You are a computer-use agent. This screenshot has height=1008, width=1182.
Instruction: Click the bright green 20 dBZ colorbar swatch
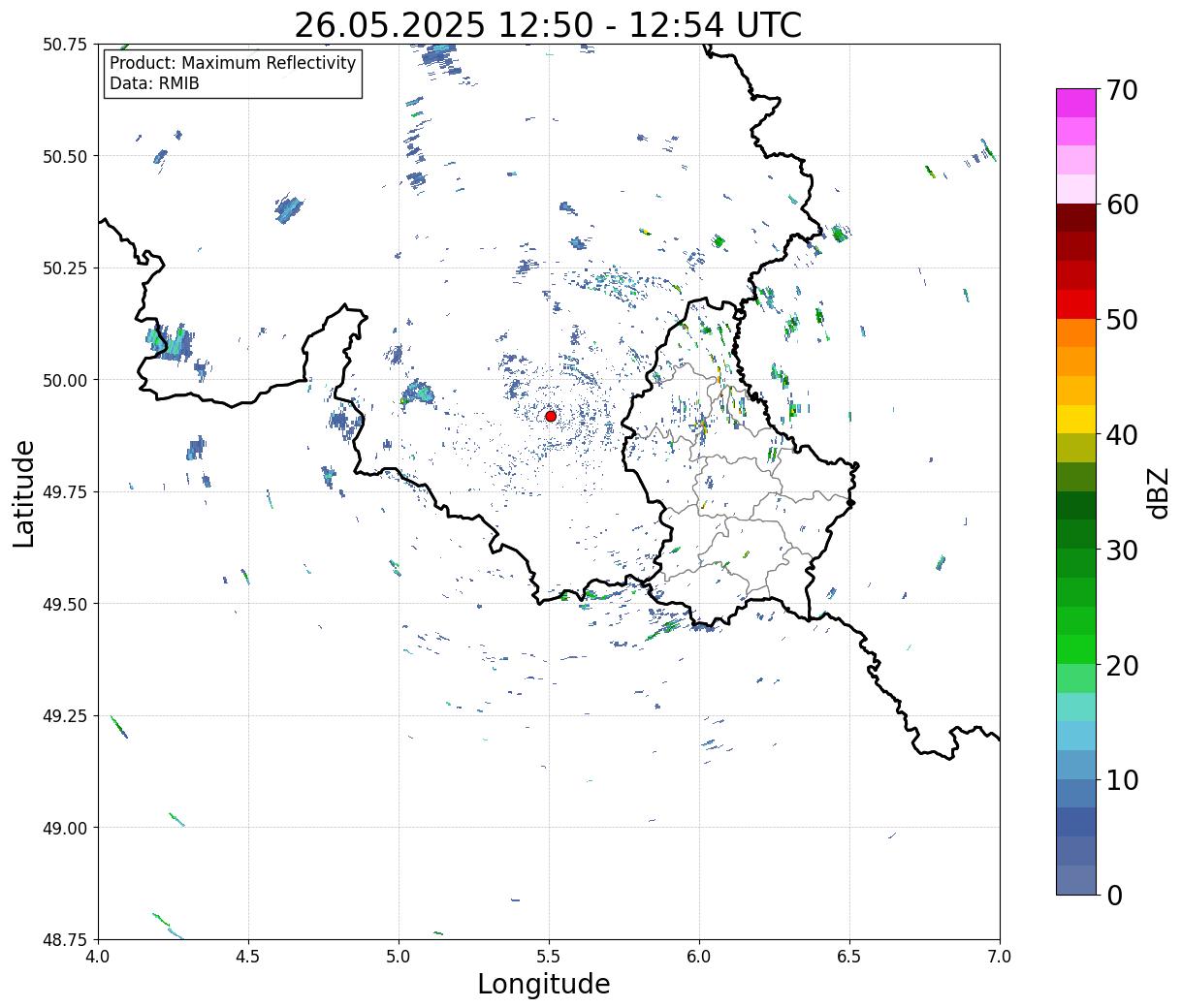coord(1076,649)
